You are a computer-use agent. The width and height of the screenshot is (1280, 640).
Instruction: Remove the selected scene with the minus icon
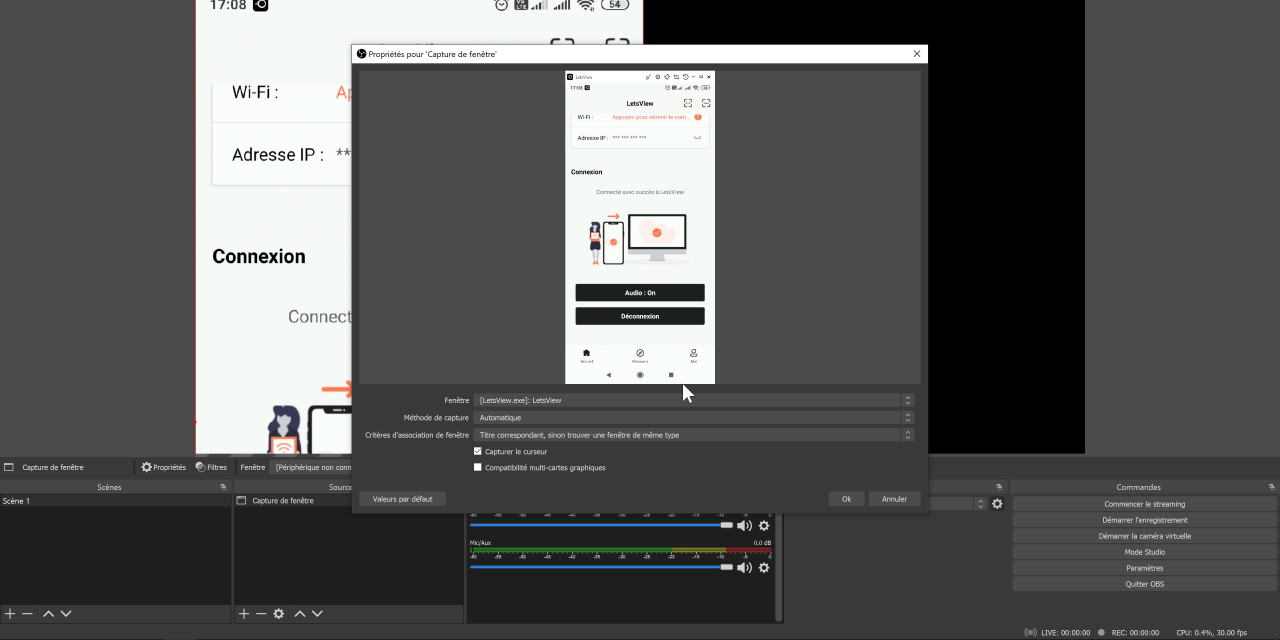[28, 613]
